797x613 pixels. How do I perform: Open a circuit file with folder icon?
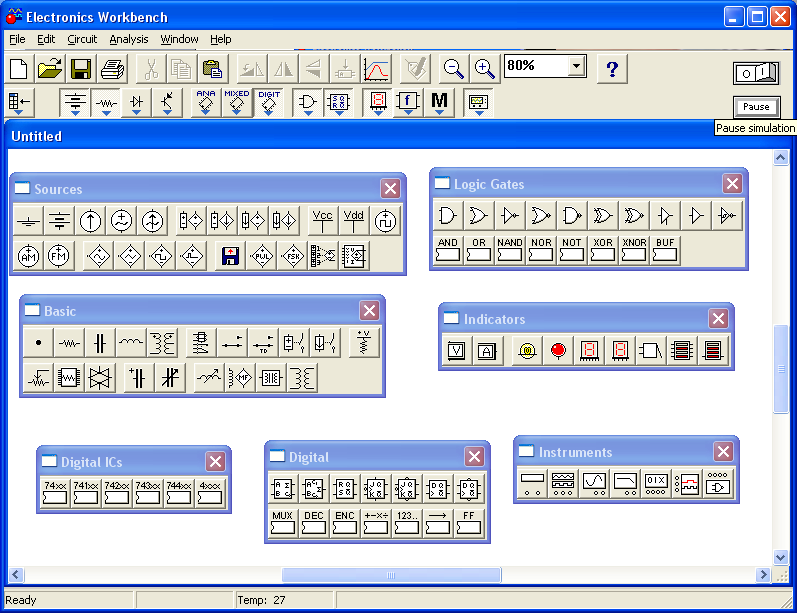[x=50, y=69]
